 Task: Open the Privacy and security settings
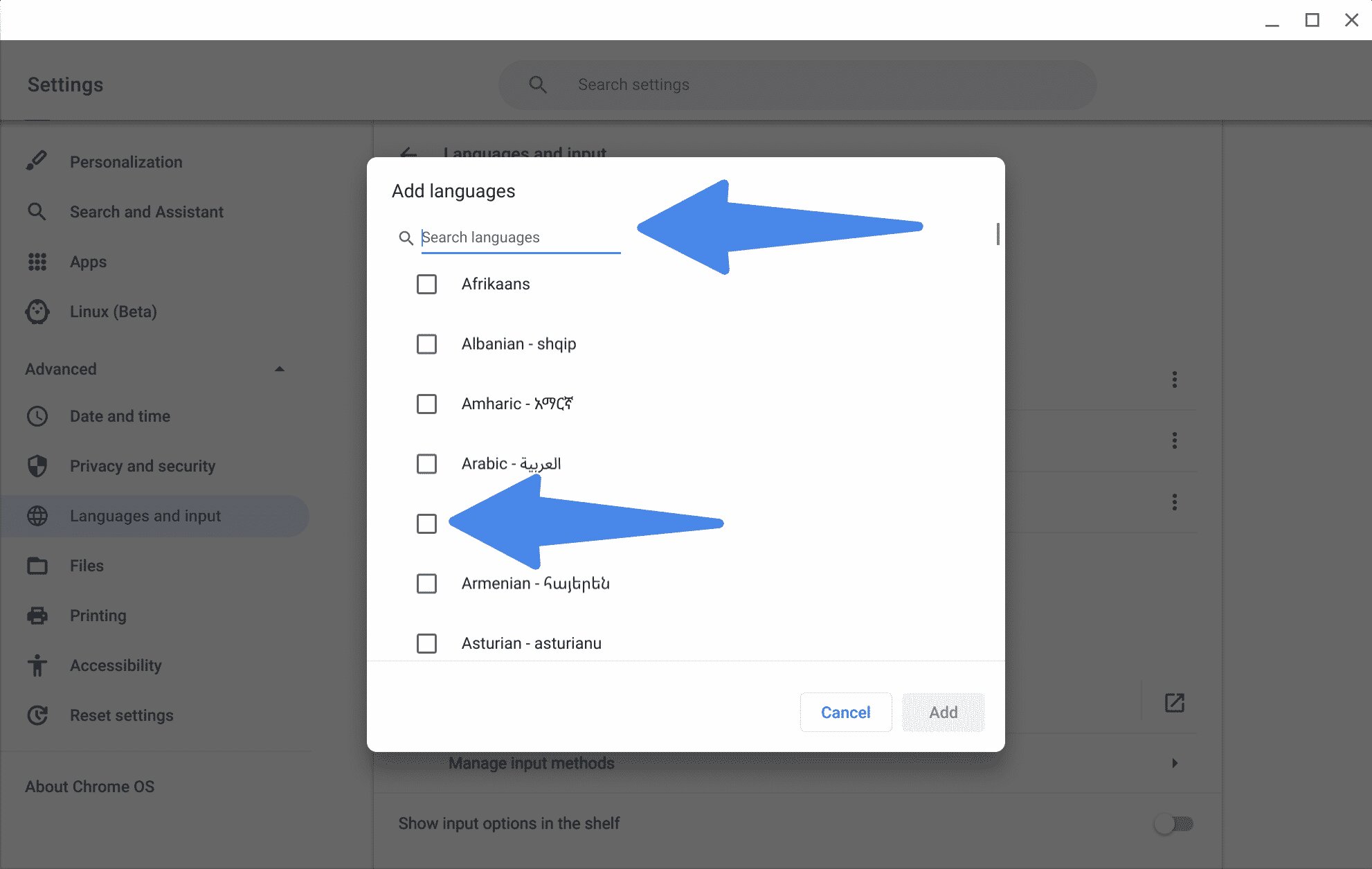tap(143, 466)
